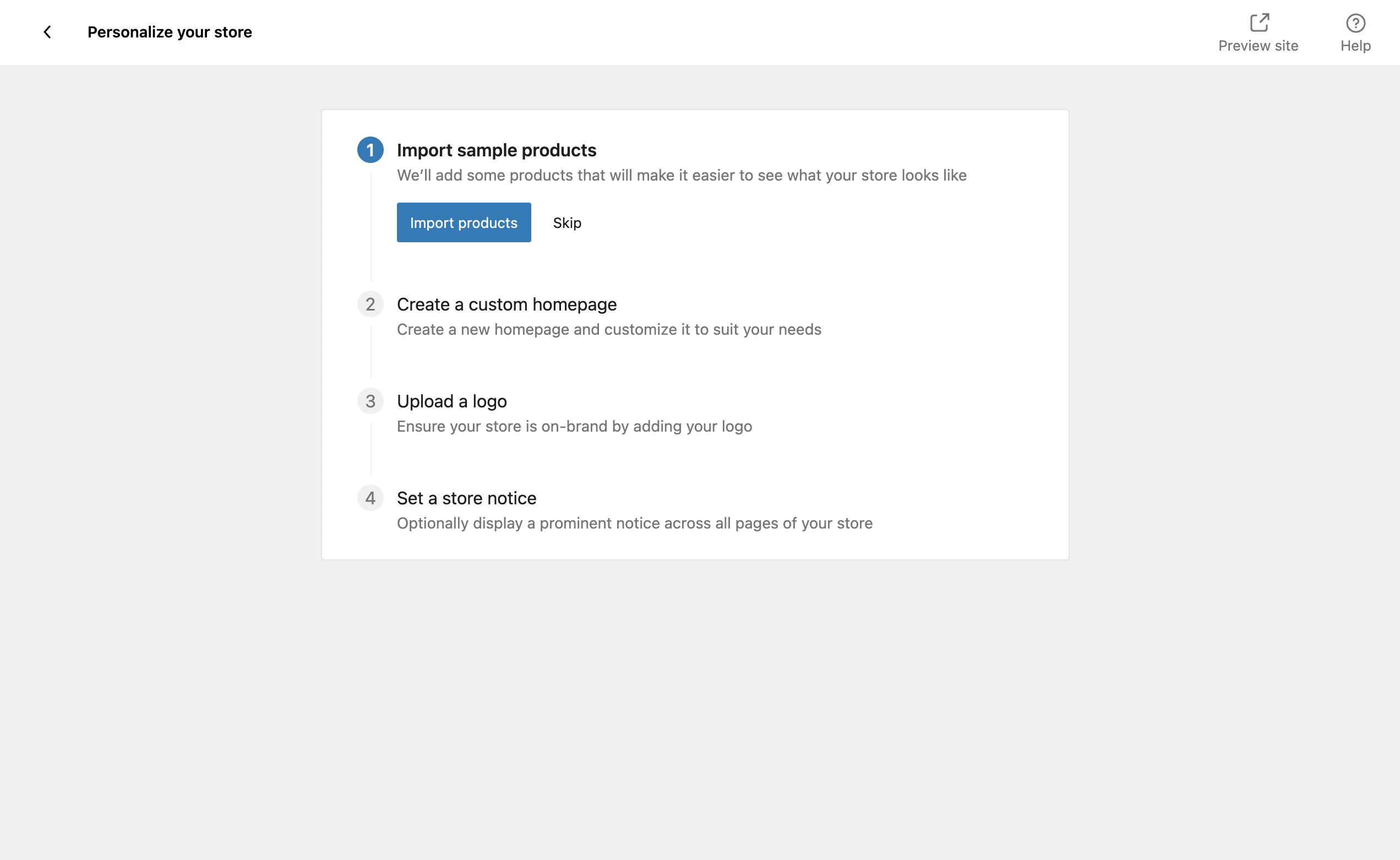Image resolution: width=1400 pixels, height=860 pixels.
Task: Skip importing sample products
Action: [x=567, y=223]
